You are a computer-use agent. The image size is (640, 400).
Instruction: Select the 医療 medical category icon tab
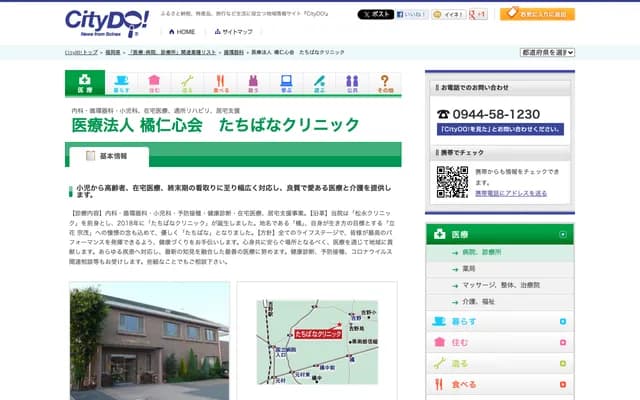pos(85,83)
